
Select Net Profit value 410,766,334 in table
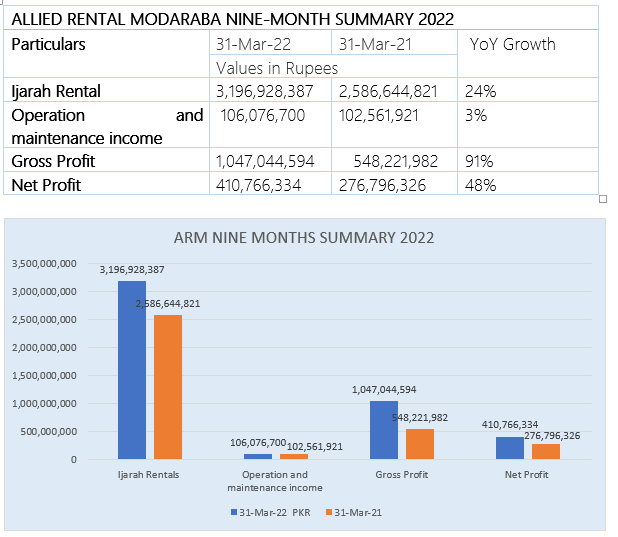point(264,184)
